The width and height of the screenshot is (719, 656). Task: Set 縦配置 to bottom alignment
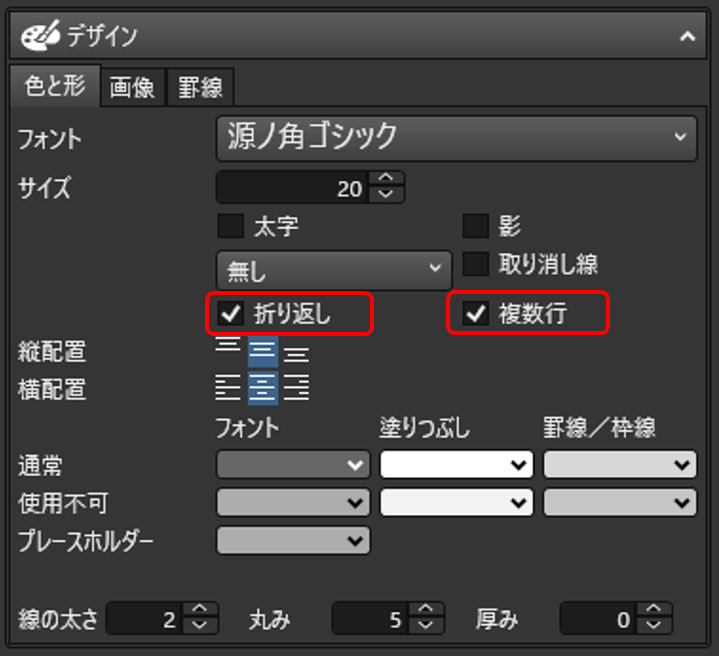[296, 355]
